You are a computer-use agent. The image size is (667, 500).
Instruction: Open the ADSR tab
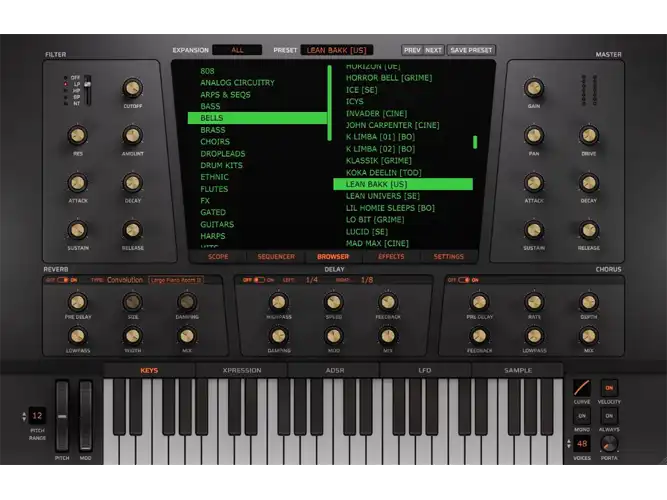pos(334,370)
